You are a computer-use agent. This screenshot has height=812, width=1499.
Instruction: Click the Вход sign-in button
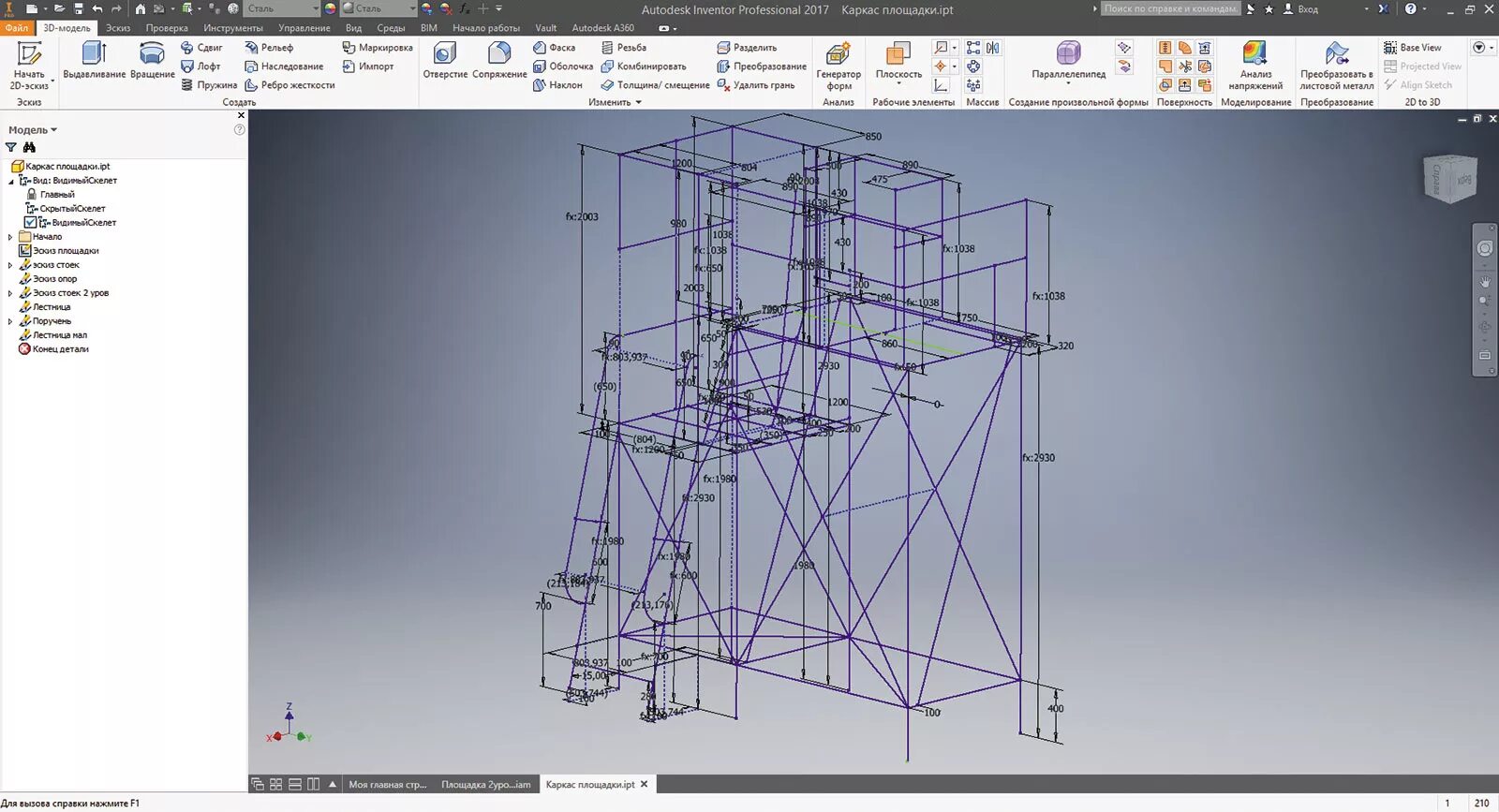coord(1300,8)
